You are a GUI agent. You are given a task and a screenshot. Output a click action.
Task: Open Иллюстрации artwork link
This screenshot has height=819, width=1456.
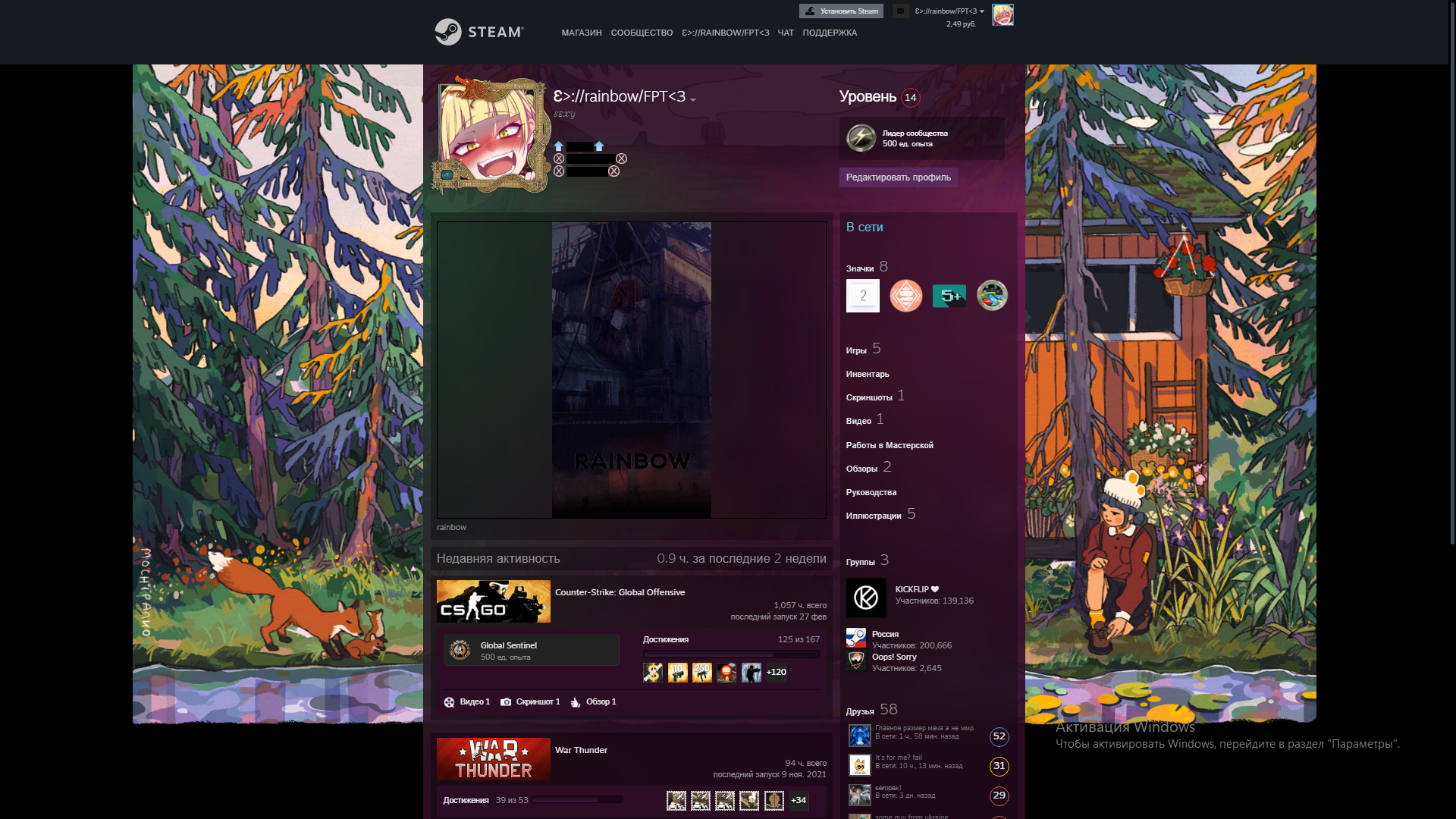click(x=874, y=516)
